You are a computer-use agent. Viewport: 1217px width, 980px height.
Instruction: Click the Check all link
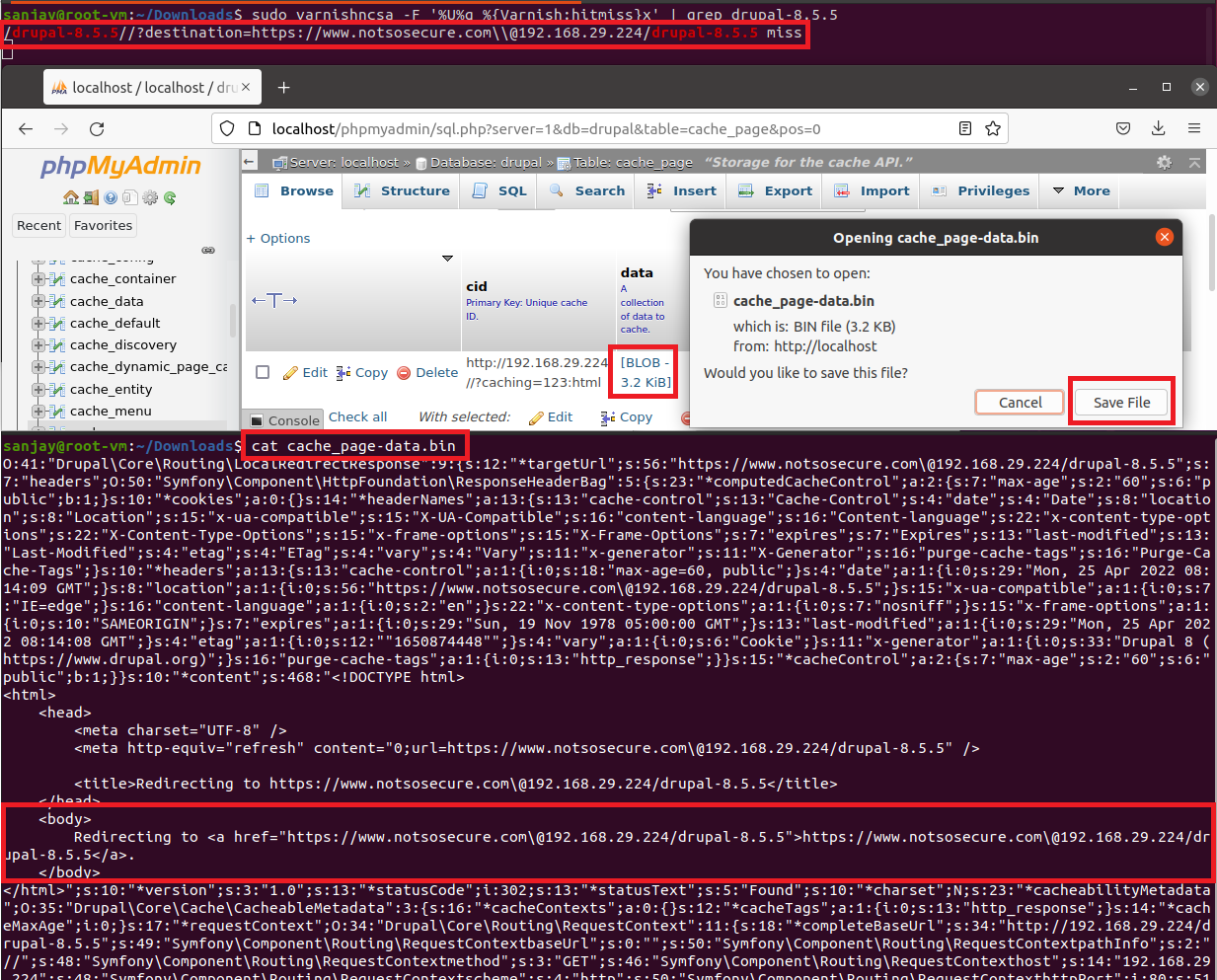coord(357,417)
